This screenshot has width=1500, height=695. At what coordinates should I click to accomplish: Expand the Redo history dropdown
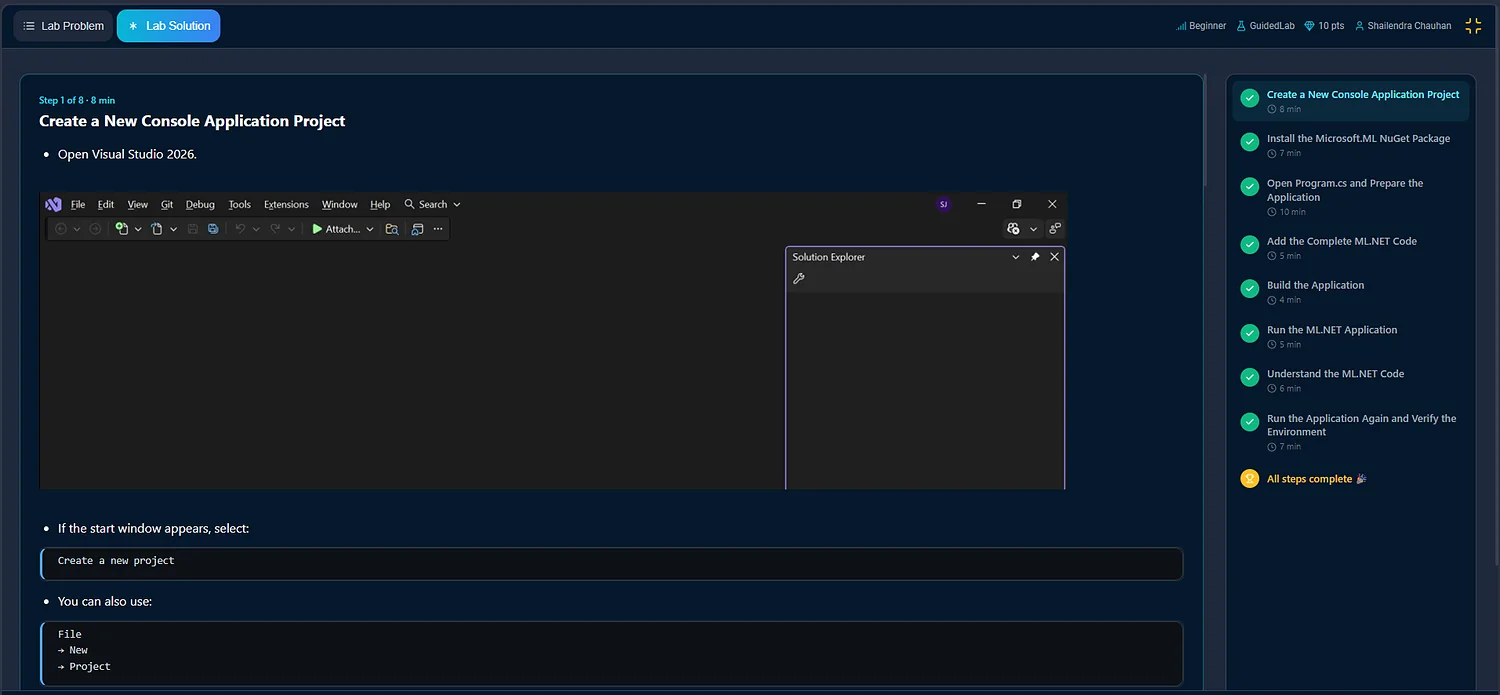(x=292, y=229)
